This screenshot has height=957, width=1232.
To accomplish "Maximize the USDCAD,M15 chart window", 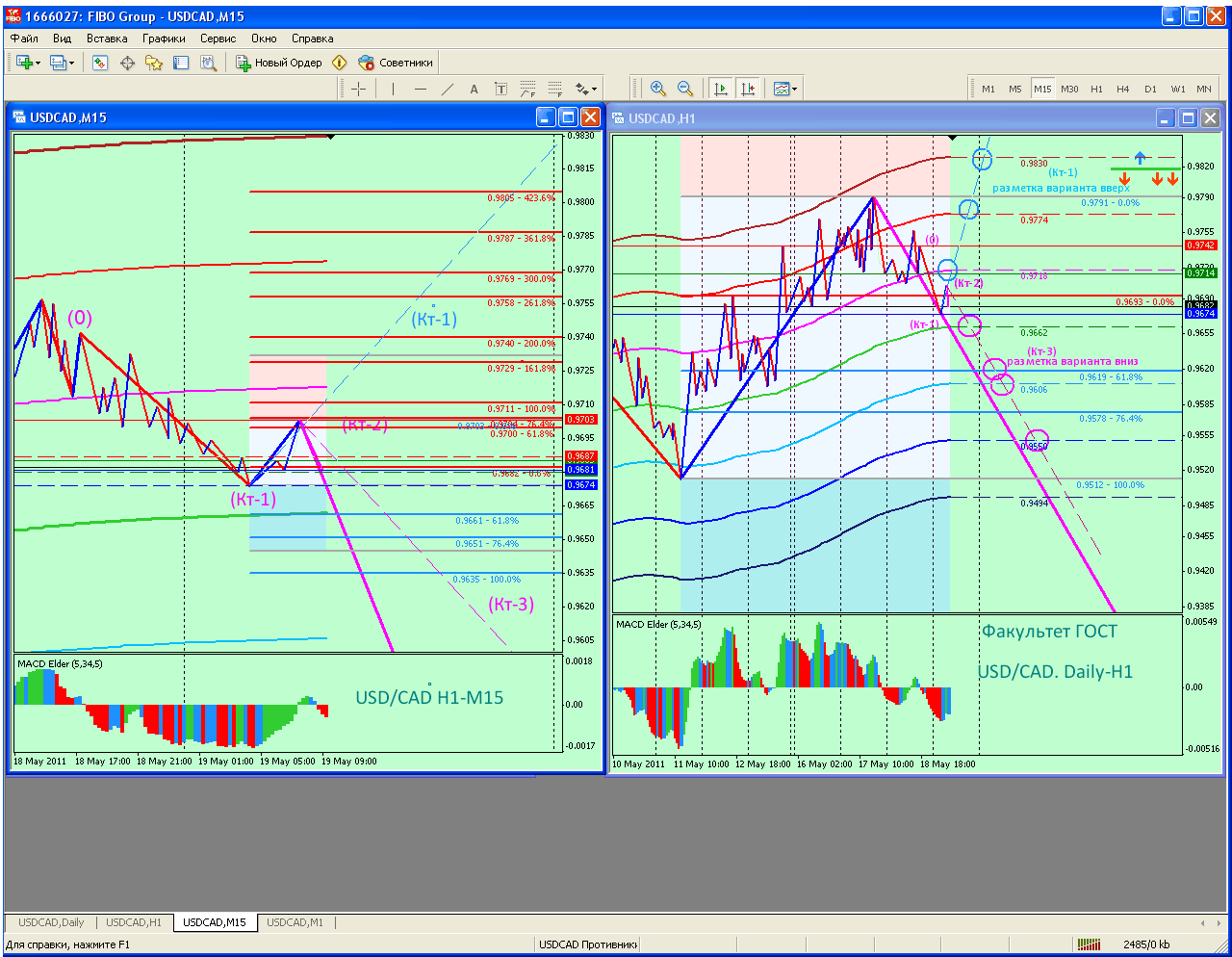I will click(x=568, y=117).
